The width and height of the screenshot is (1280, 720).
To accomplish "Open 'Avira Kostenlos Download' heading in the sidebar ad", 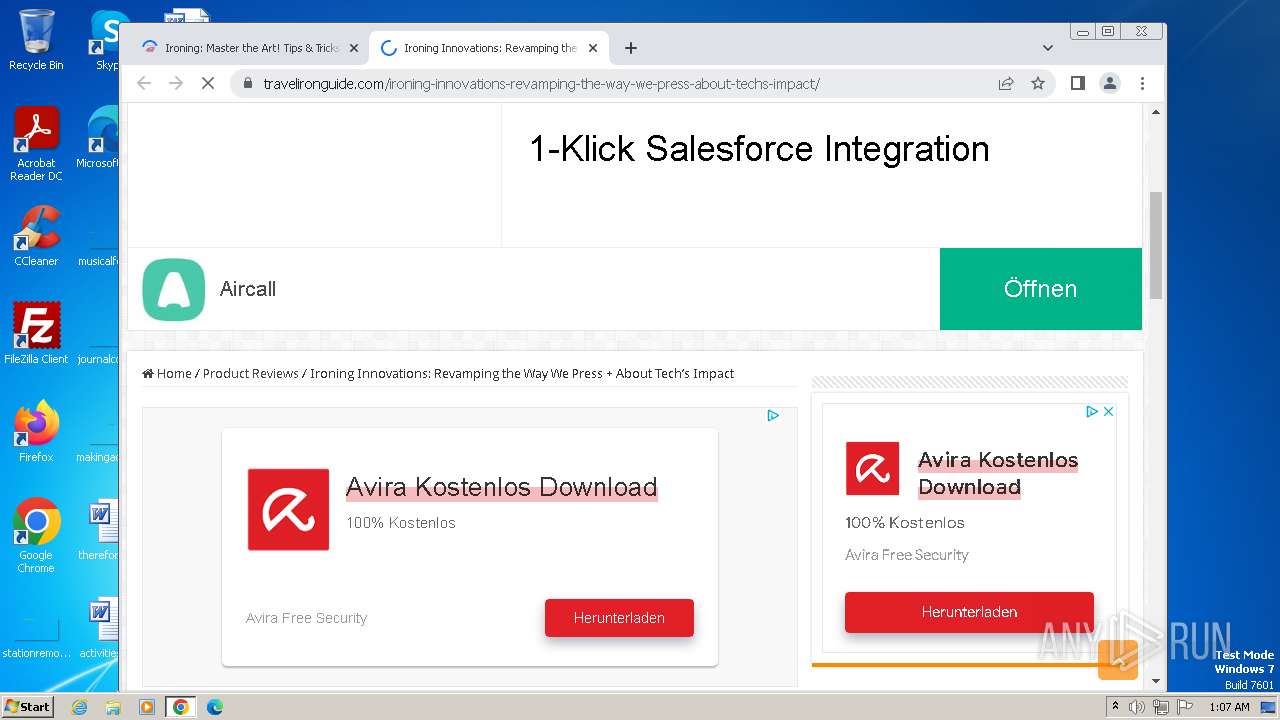I will (x=998, y=473).
